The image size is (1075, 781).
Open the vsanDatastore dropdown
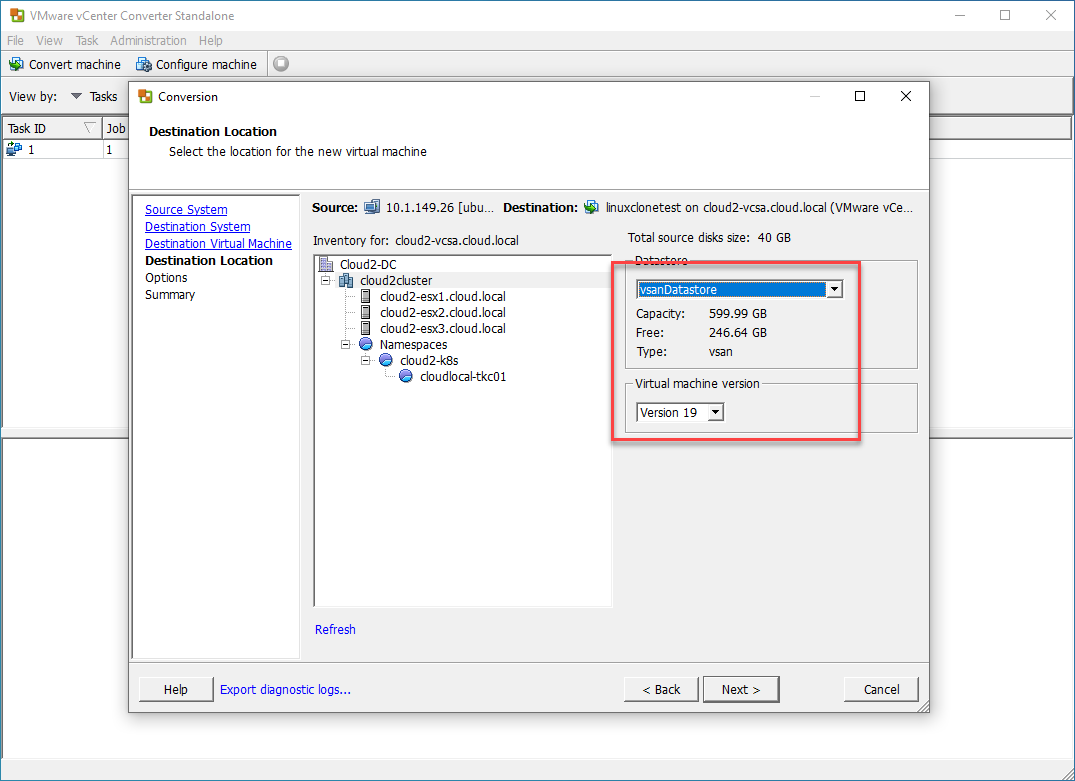coord(835,290)
